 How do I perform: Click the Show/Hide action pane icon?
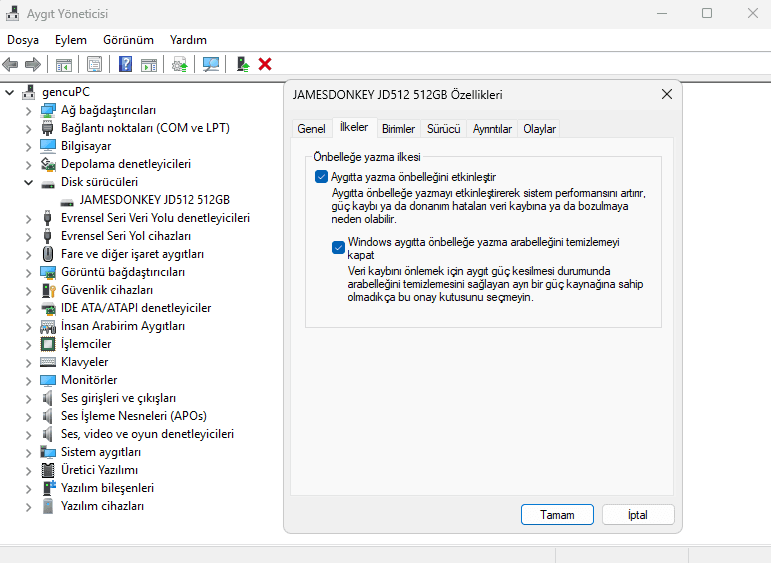click(149, 64)
